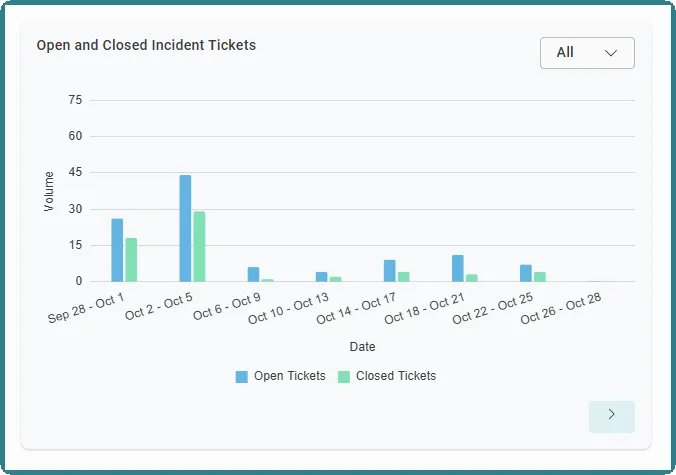This screenshot has height=475, width=676.
Task: Click the 'Oct 10 - Oct 13' axis label
Action: (288, 309)
